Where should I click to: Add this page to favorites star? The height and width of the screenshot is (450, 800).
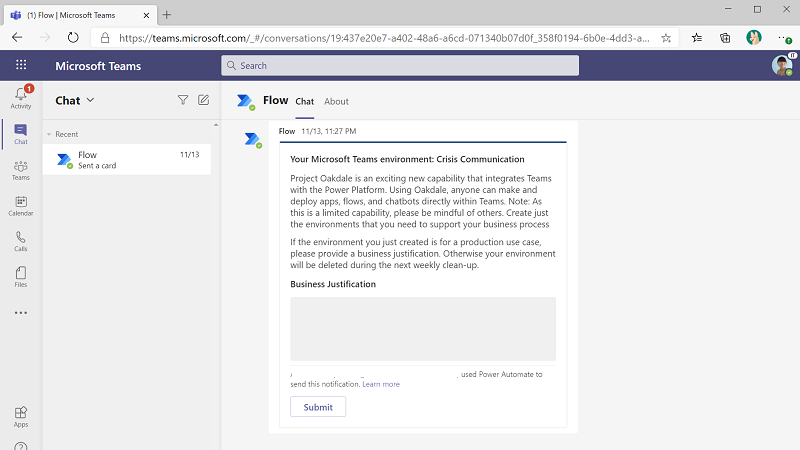click(x=666, y=38)
